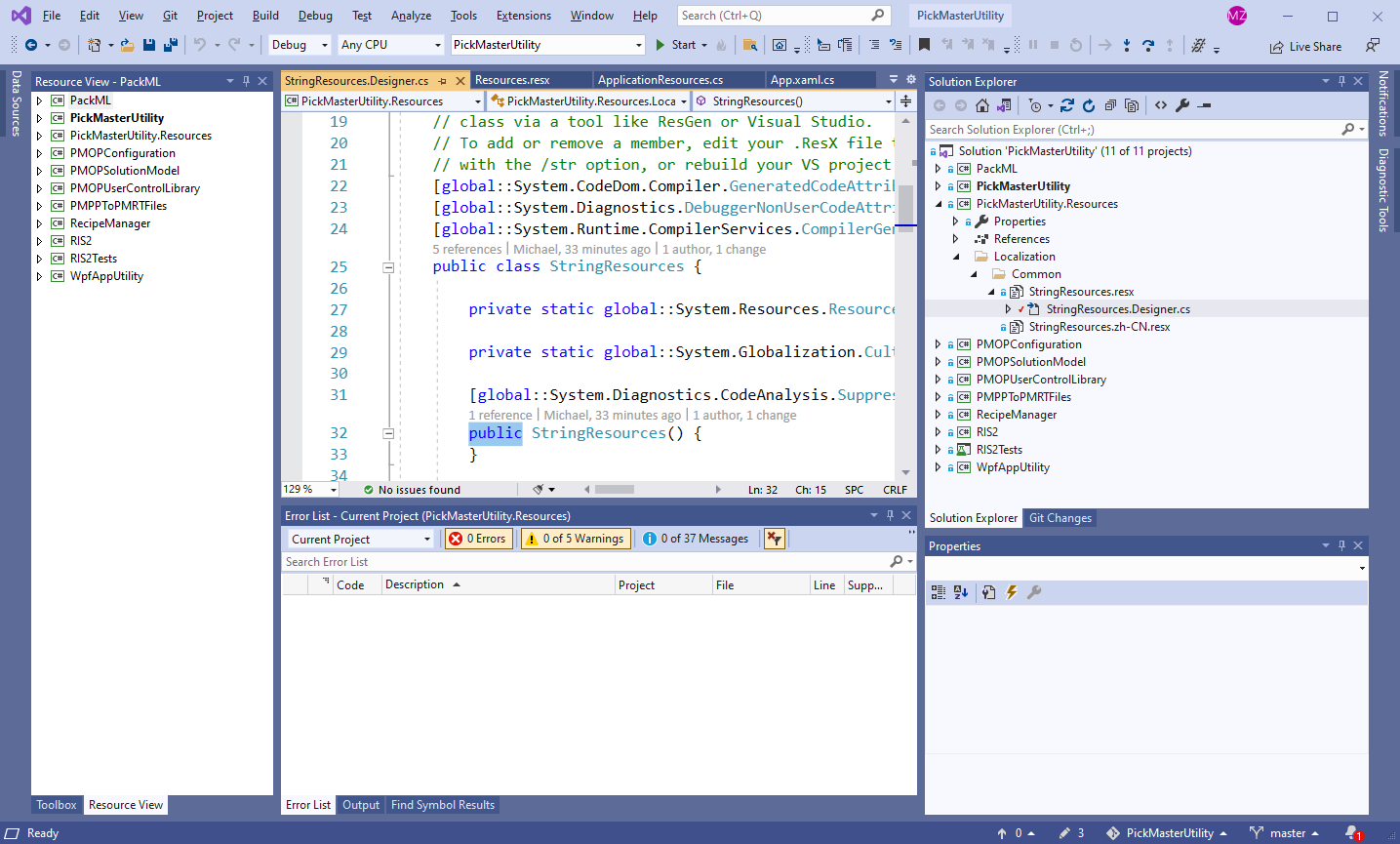The width and height of the screenshot is (1400, 844).
Task: Click the PickMasterUtility repository status bar button
Action: 1167,833
